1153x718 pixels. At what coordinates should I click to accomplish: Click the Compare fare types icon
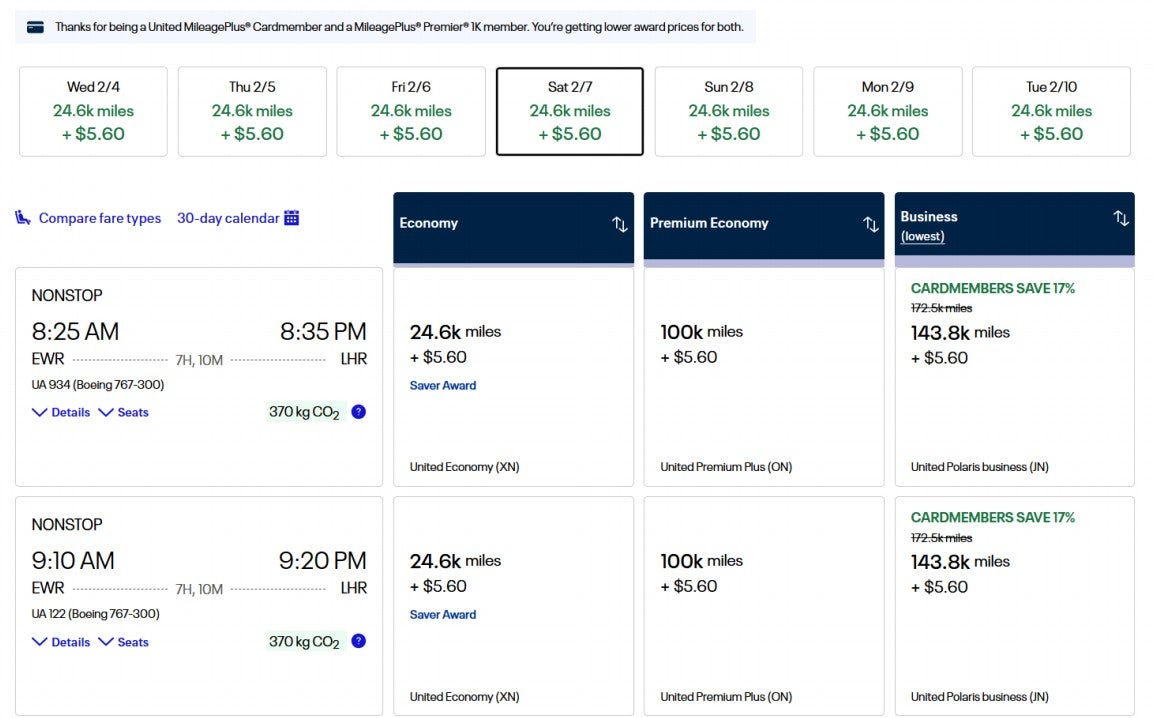[21, 217]
